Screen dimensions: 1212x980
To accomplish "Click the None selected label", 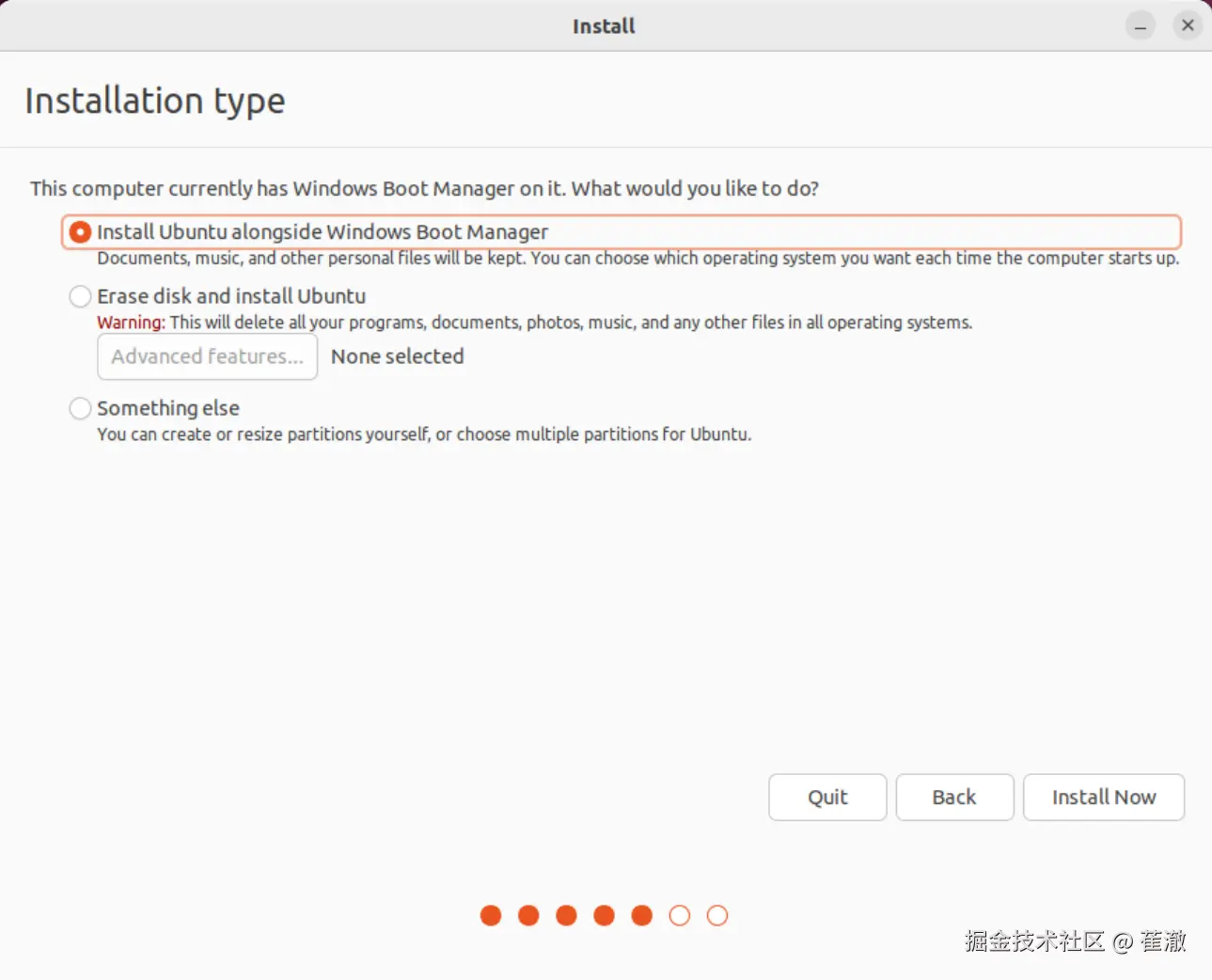I will (398, 357).
